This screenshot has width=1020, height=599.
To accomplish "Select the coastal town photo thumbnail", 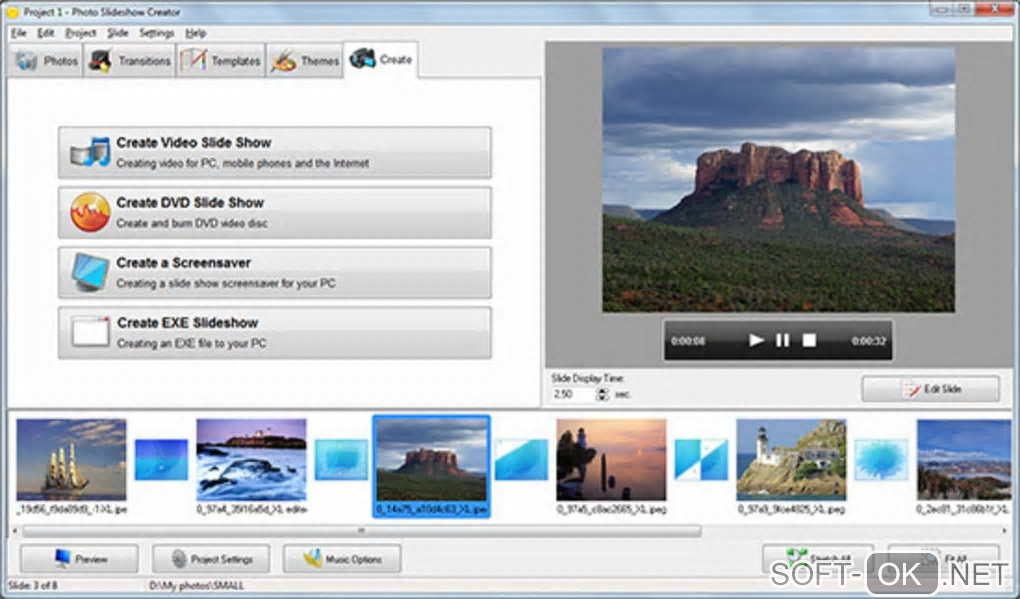I will [x=963, y=460].
